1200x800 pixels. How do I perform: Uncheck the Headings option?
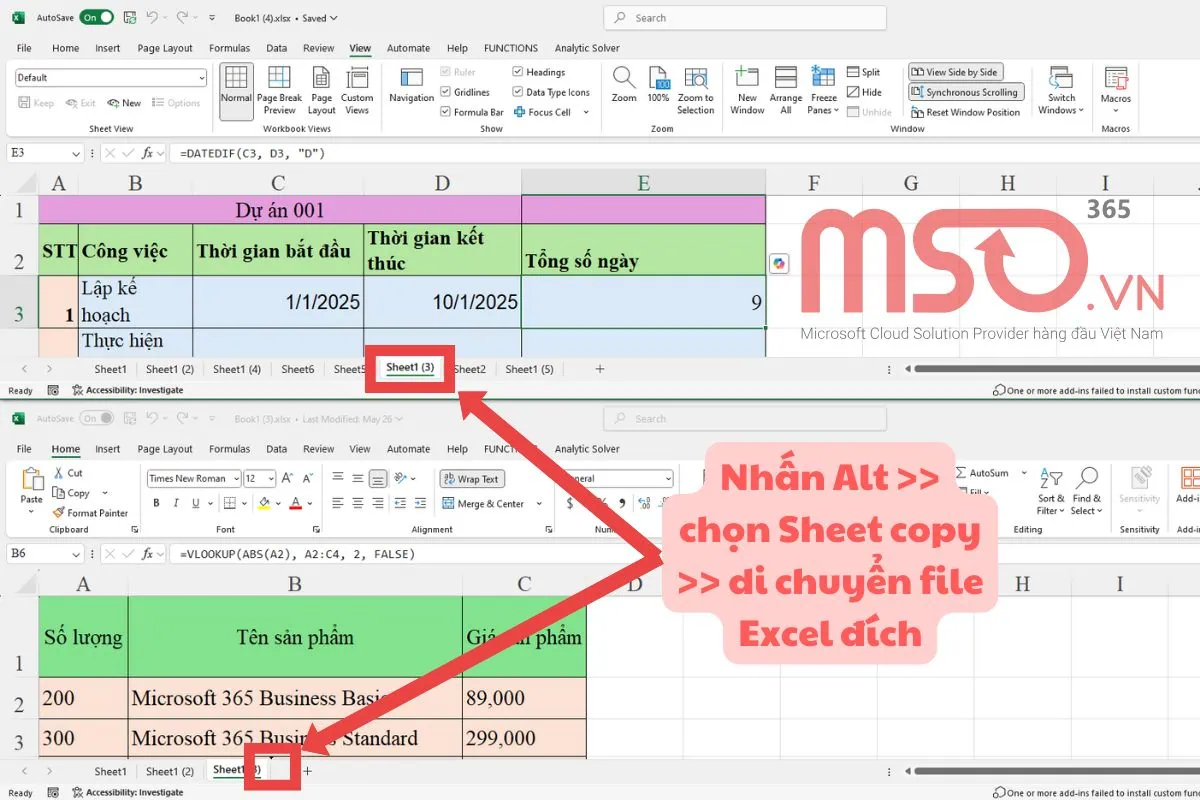[x=519, y=71]
